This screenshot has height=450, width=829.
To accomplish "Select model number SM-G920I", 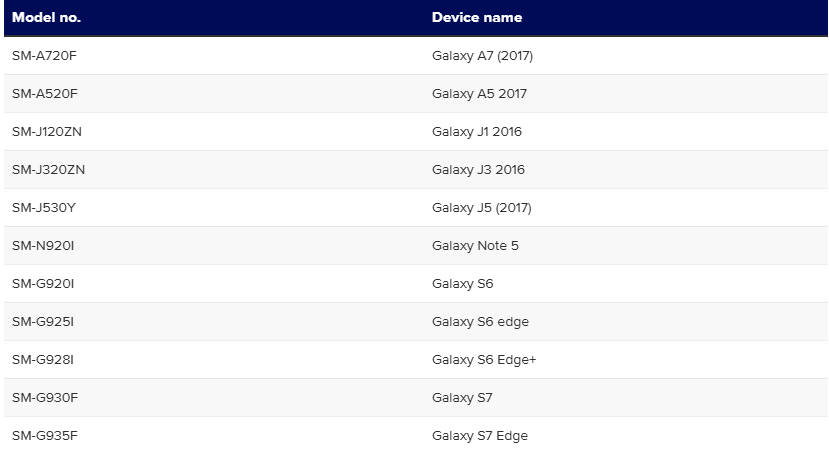I will click(43, 284).
